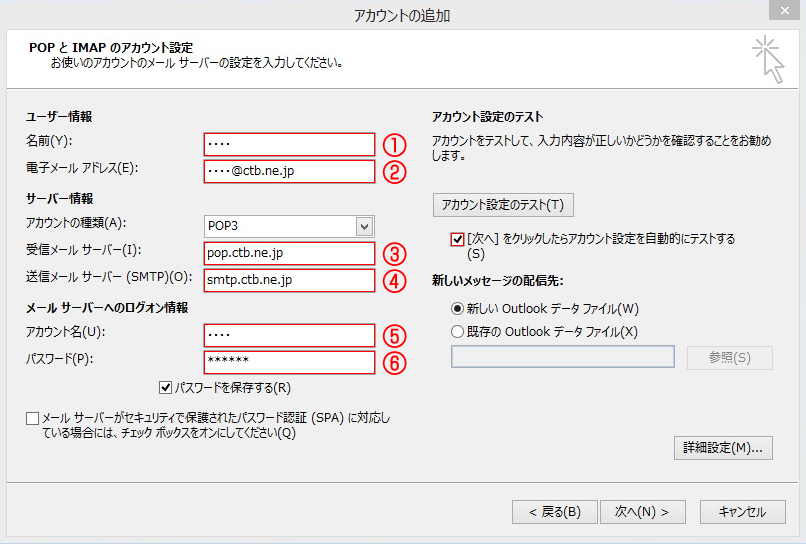Select 既存の Outlook データ ファイル(X) radio
The height and width of the screenshot is (544, 806).
[457, 332]
